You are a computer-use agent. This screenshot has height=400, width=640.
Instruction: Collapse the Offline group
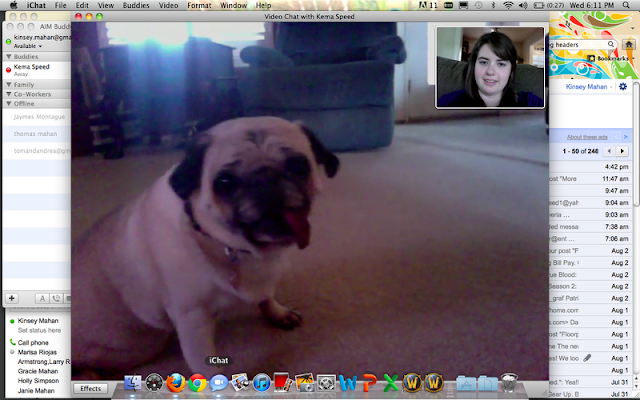click(x=9, y=104)
